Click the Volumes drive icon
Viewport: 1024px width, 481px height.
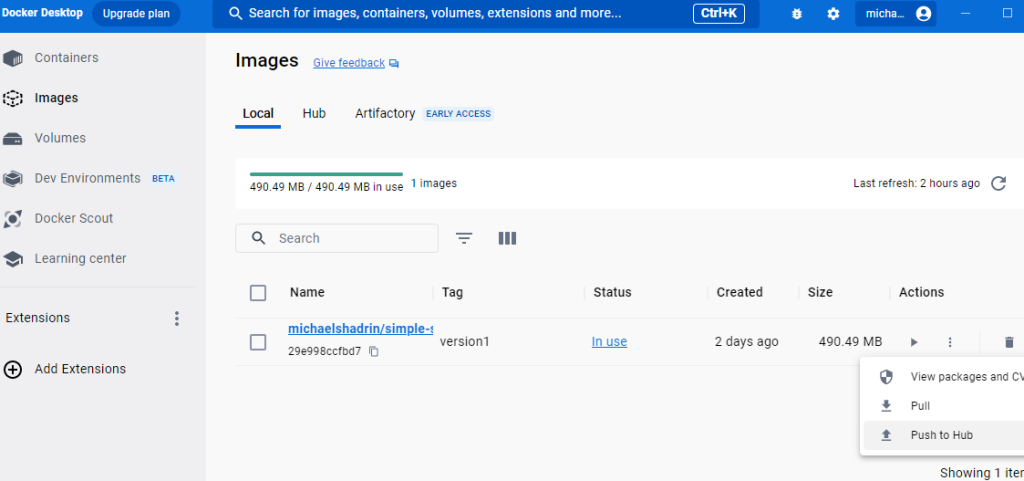tap(12, 138)
